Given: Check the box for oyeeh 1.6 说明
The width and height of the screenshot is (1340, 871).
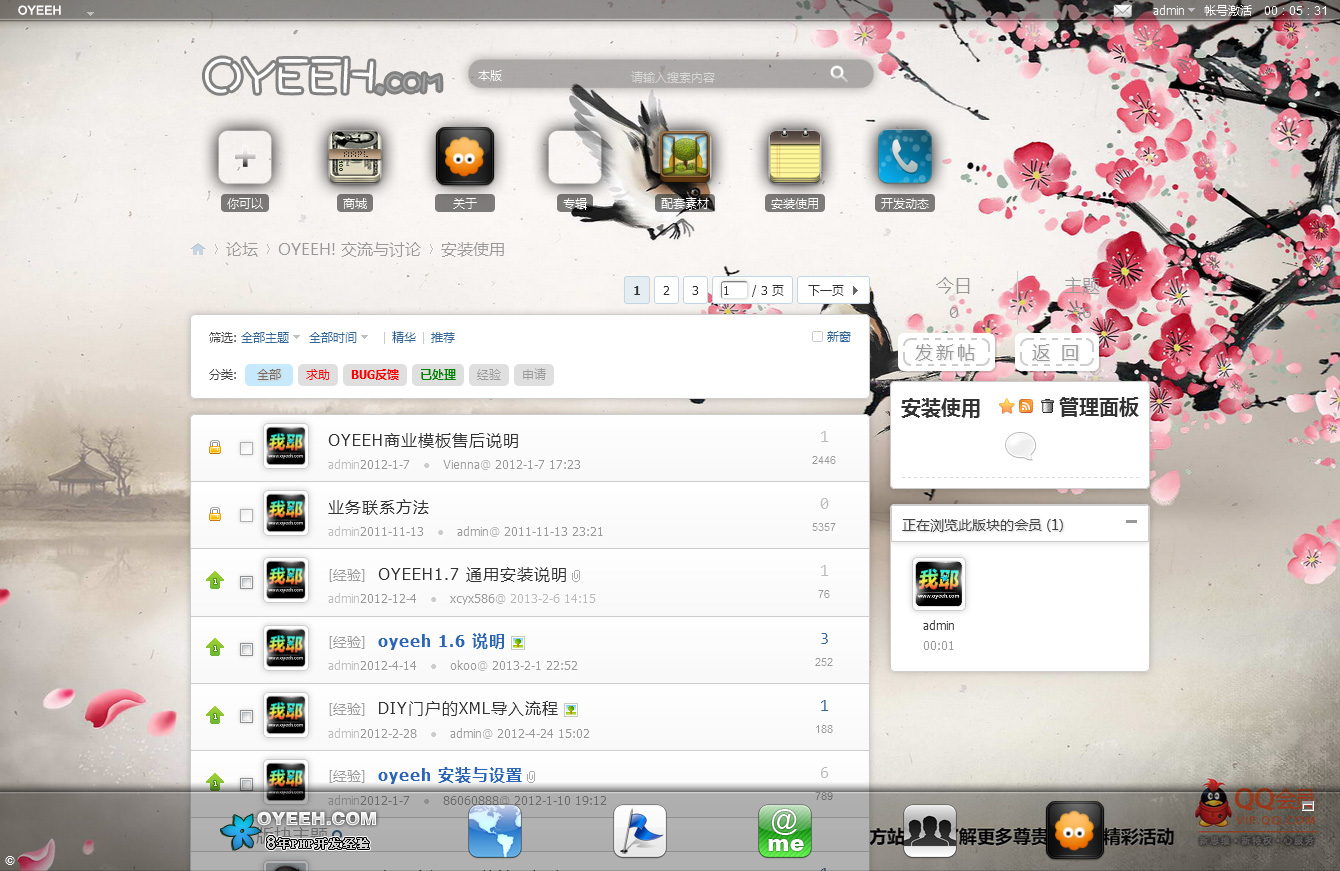Looking at the screenshot, I should 246,650.
